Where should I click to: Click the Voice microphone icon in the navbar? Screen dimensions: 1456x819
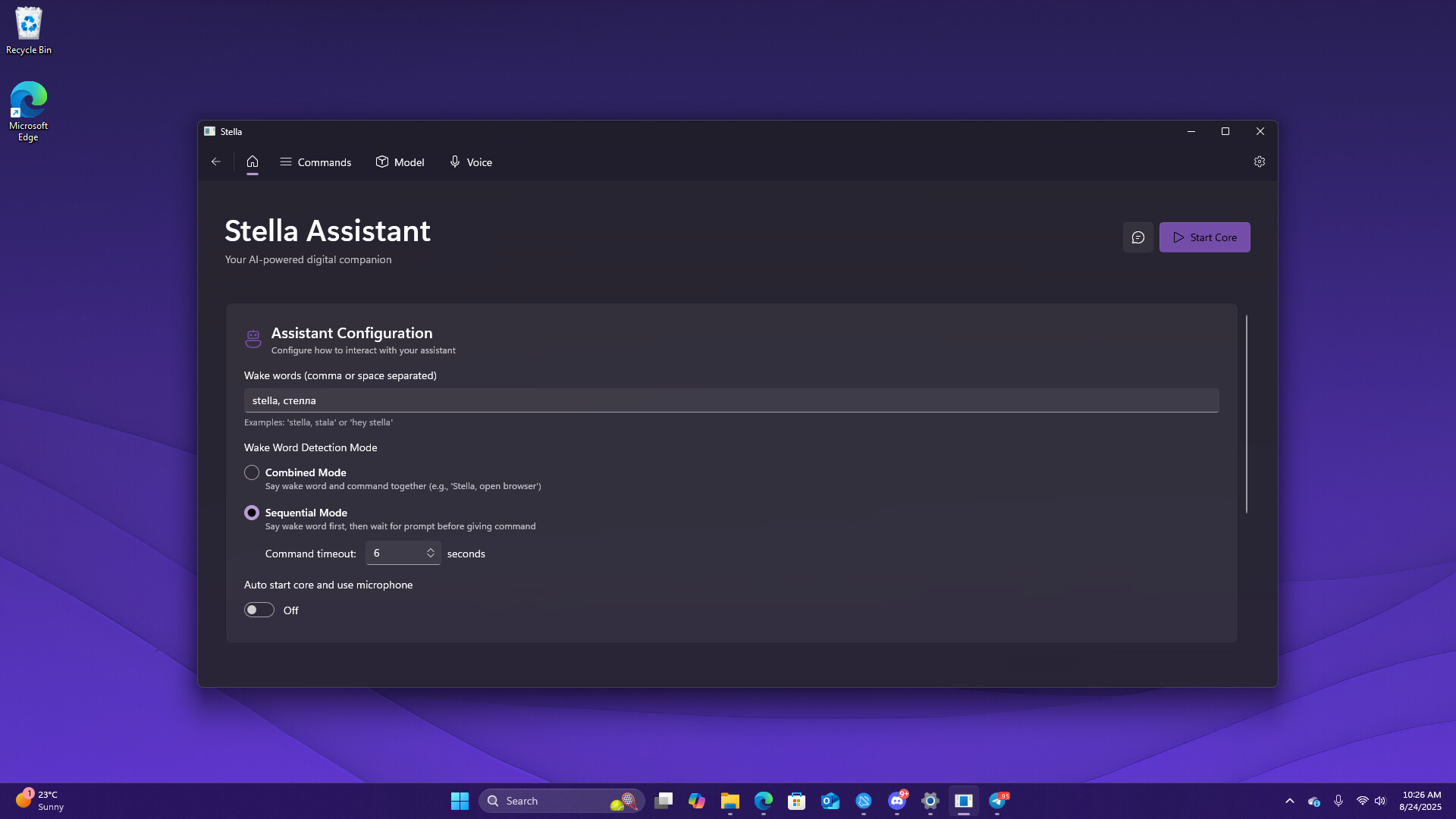(454, 162)
